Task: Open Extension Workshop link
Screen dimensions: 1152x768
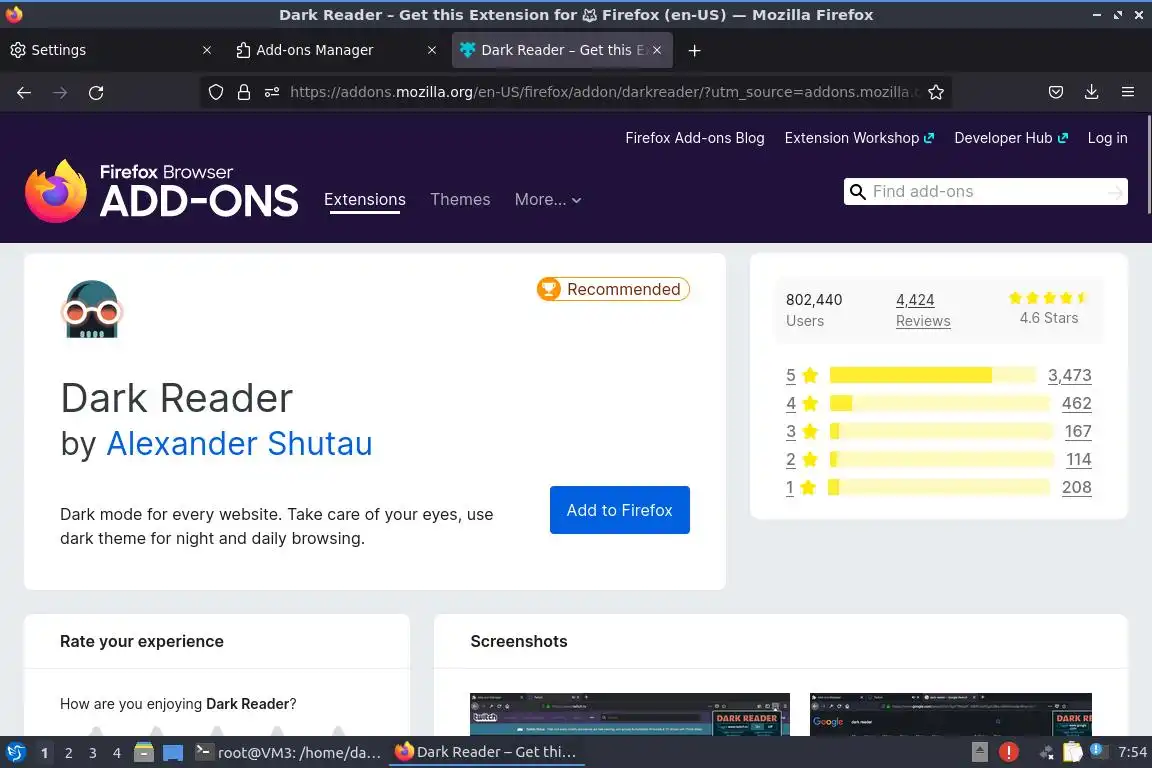Action: pos(859,138)
